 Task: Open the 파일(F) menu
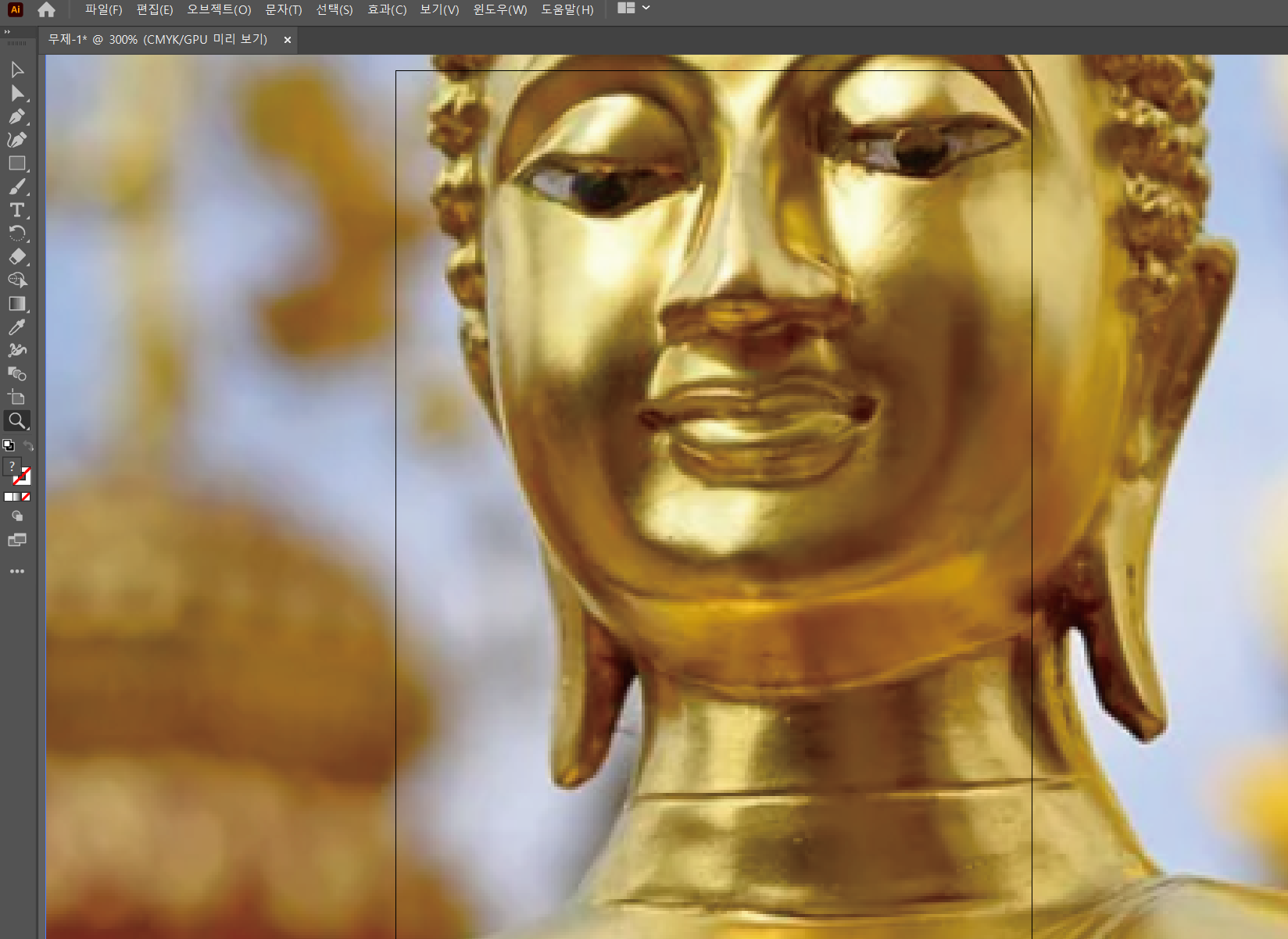coord(103,10)
